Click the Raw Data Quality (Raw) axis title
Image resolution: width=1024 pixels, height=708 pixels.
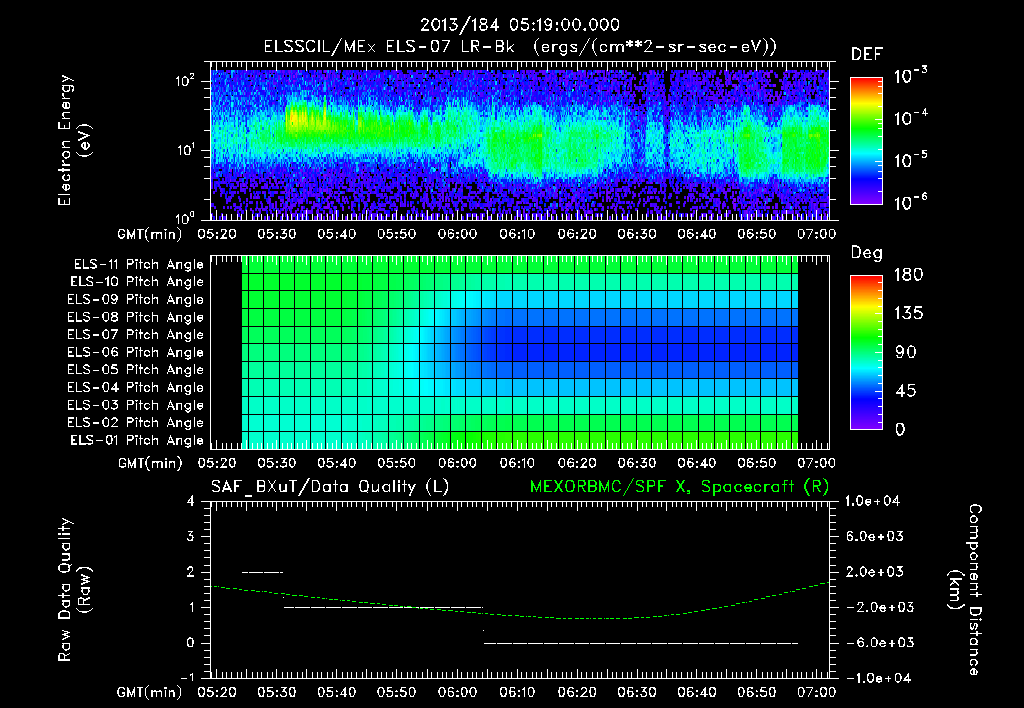74,590
